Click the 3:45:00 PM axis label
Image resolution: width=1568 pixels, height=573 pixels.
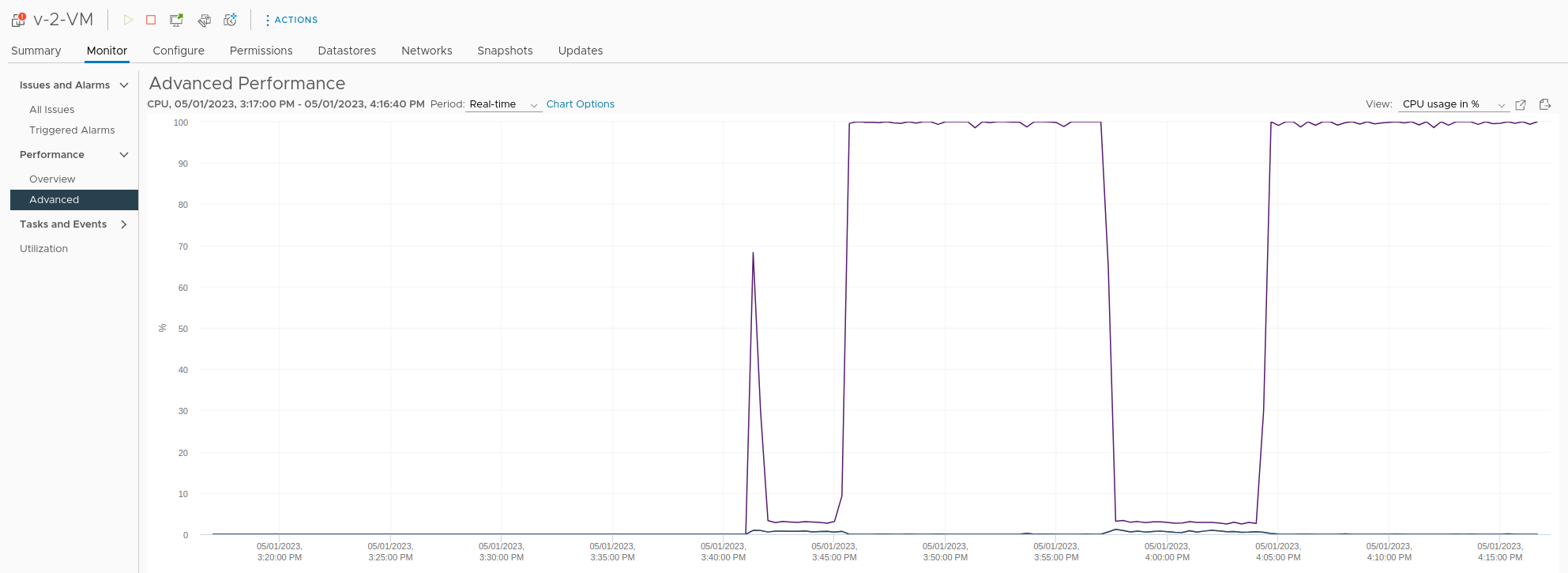tap(834, 552)
